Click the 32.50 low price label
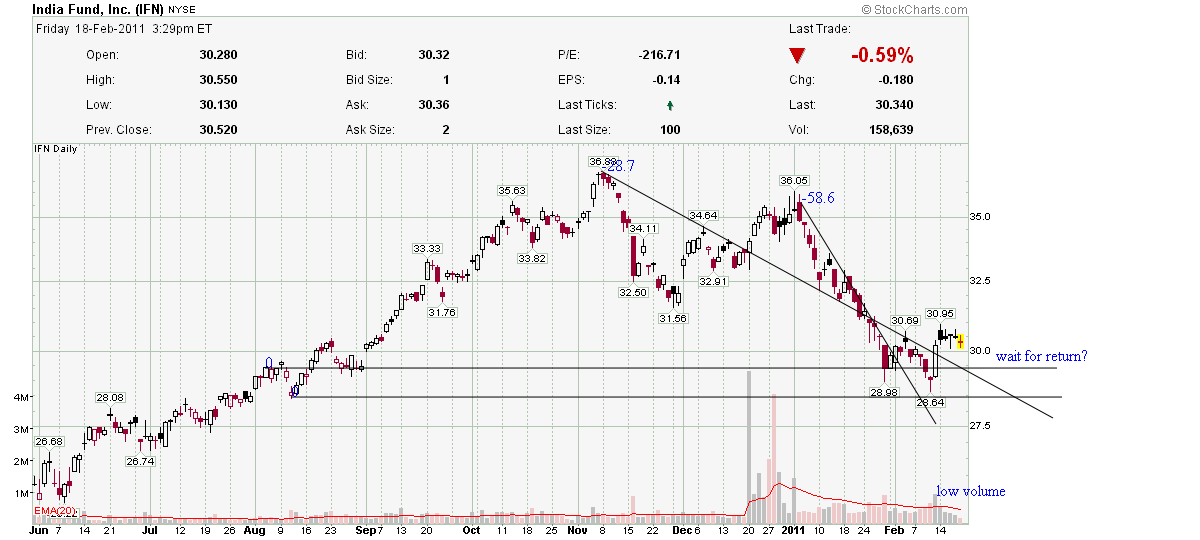1200x540 pixels. 633,292
